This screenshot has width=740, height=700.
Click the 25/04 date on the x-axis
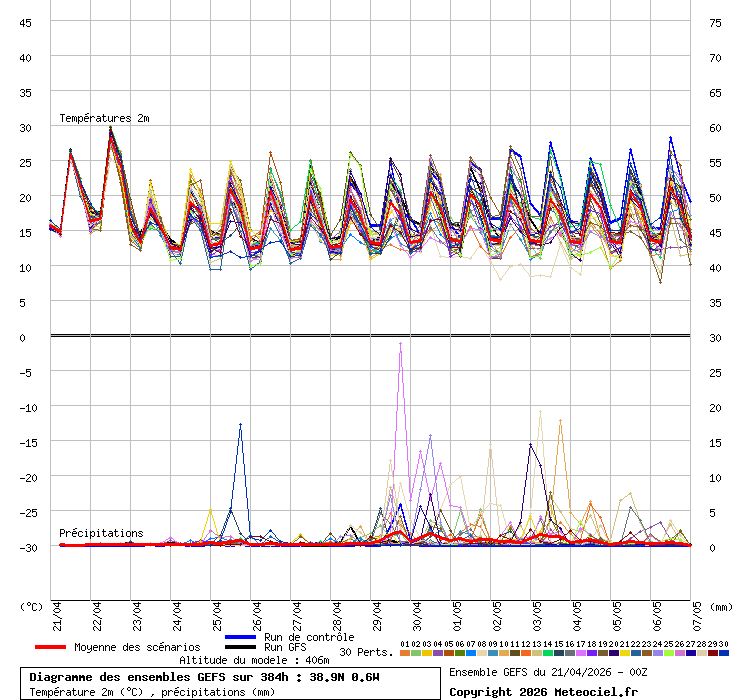pos(217,614)
